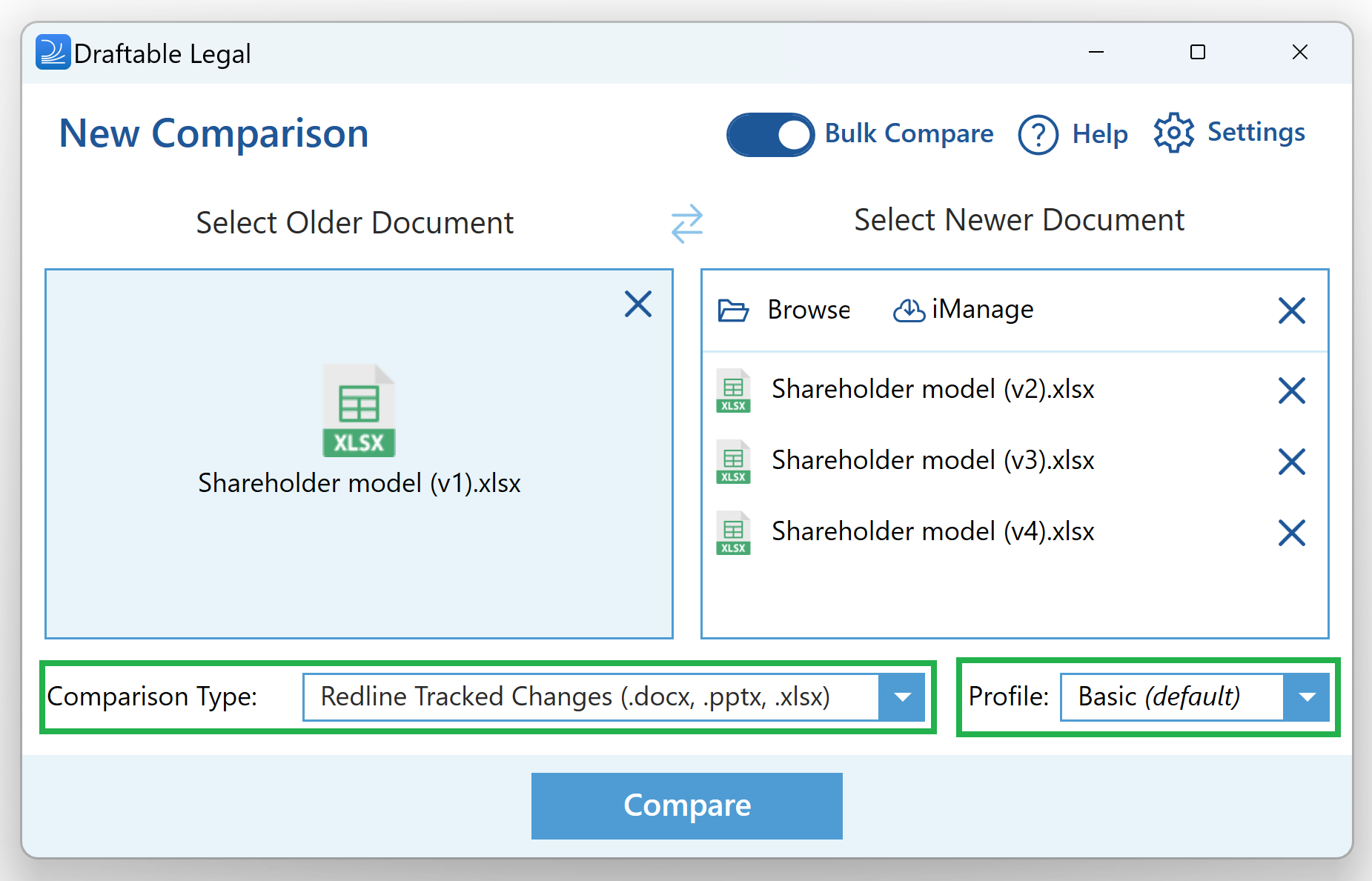The width and height of the screenshot is (1372, 881).
Task: Click the v2 XLSX file icon
Action: tap(733, 390)
